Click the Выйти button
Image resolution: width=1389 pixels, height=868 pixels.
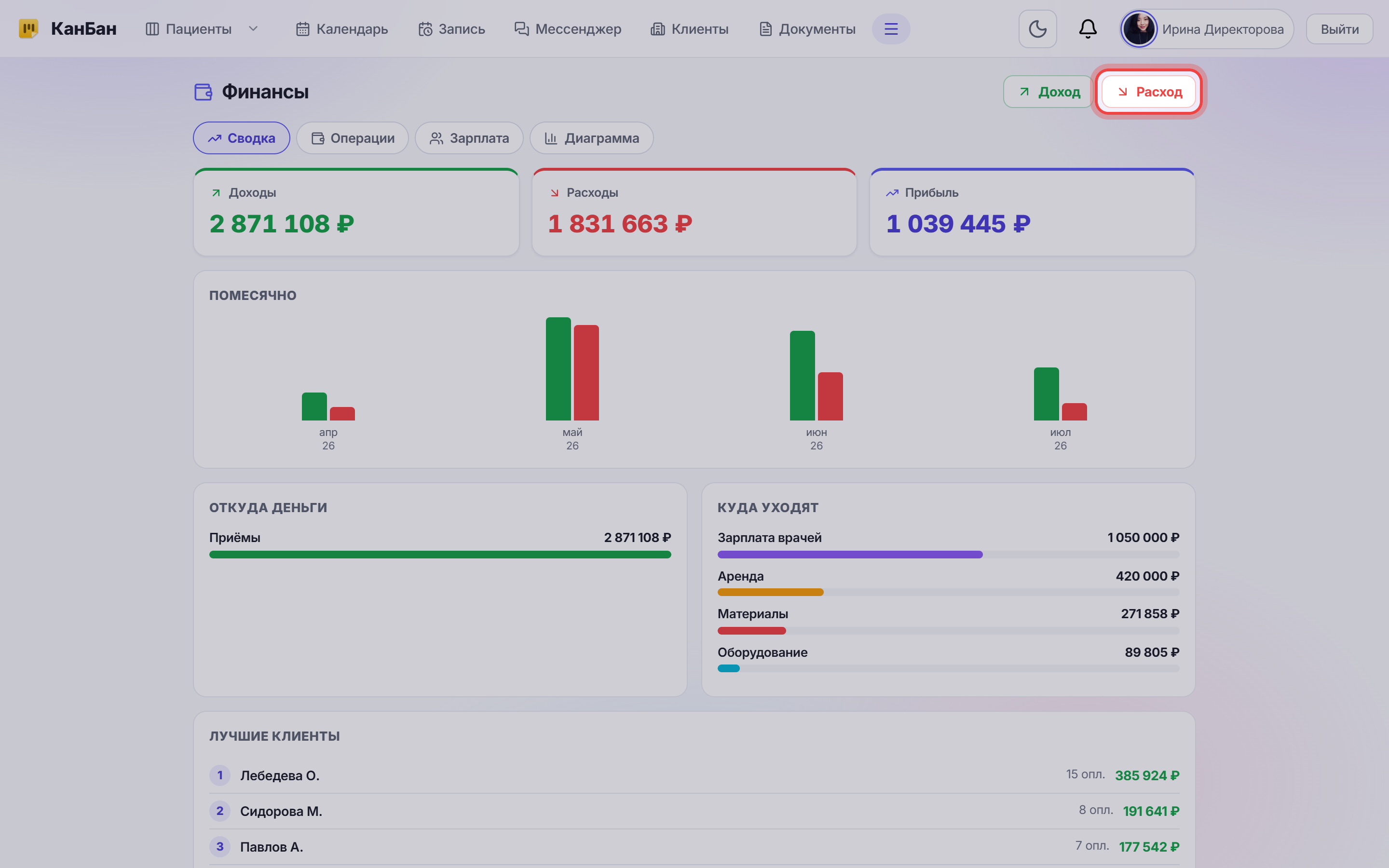tap(1340, 29)
